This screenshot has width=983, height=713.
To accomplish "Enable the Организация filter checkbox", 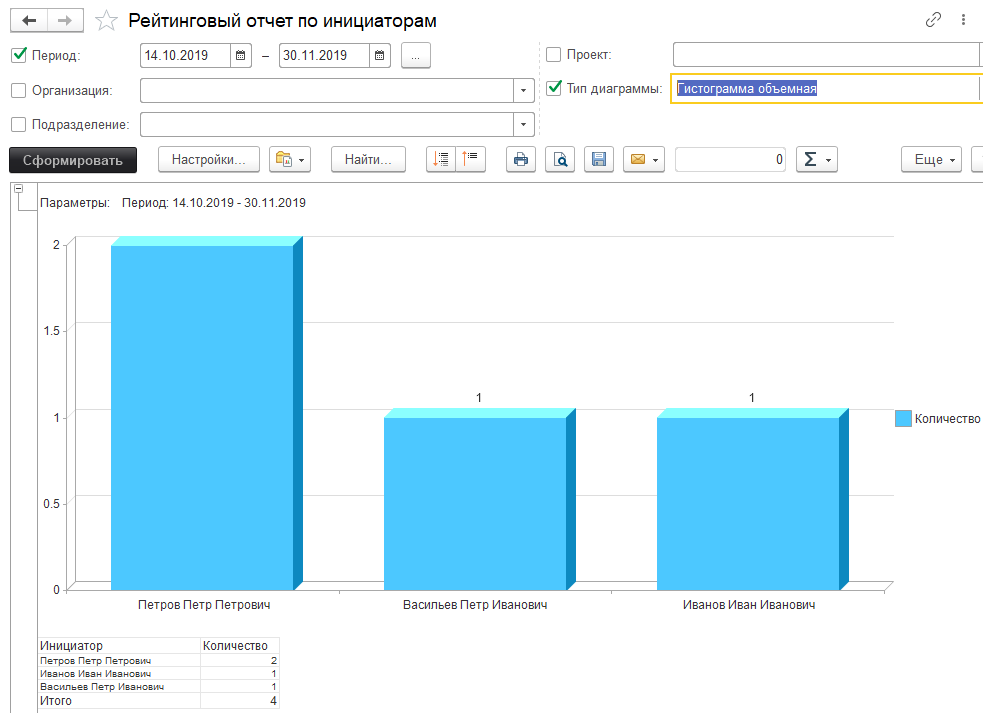I will 18,90.
